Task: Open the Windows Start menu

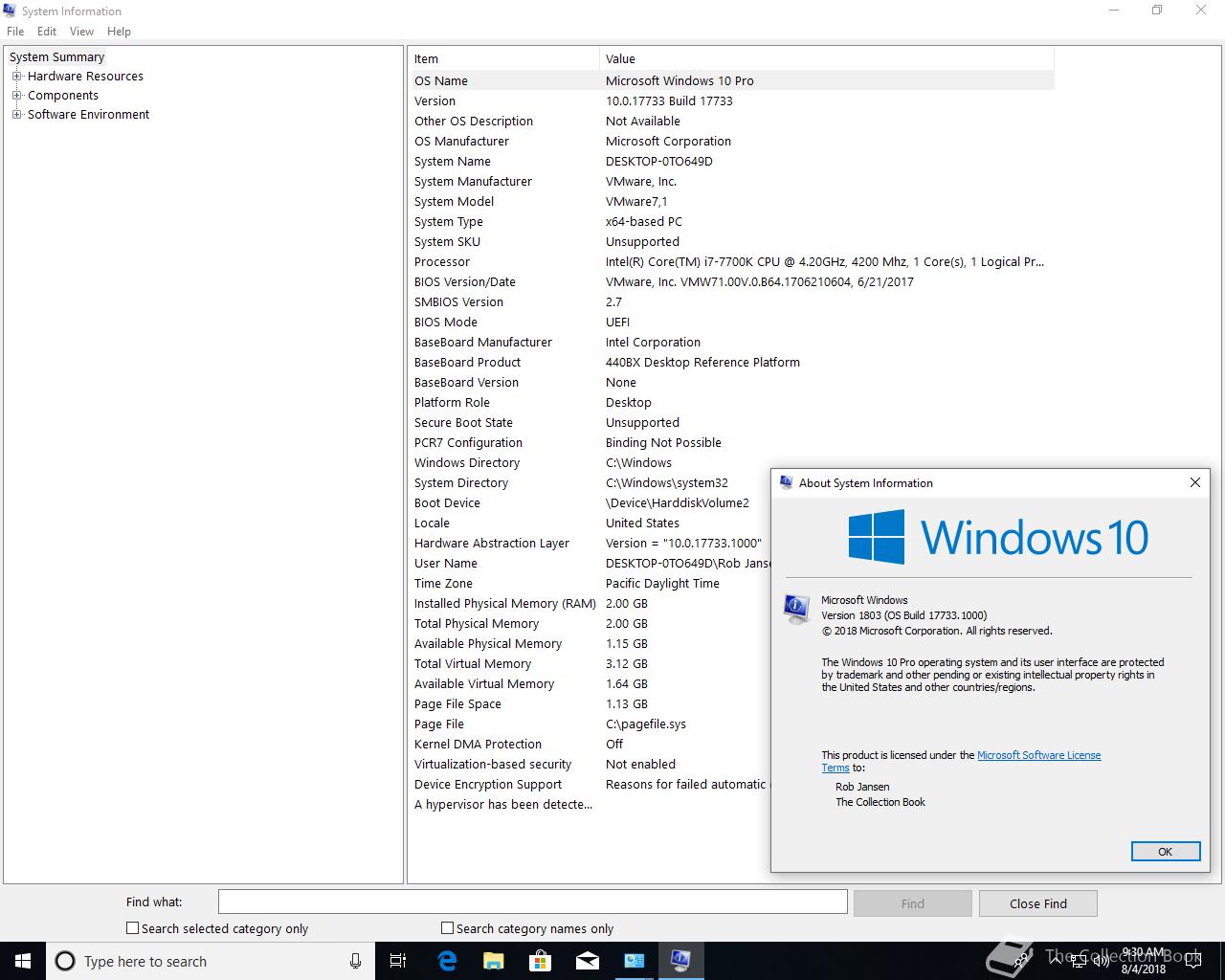Action: [x=23, y=961]
